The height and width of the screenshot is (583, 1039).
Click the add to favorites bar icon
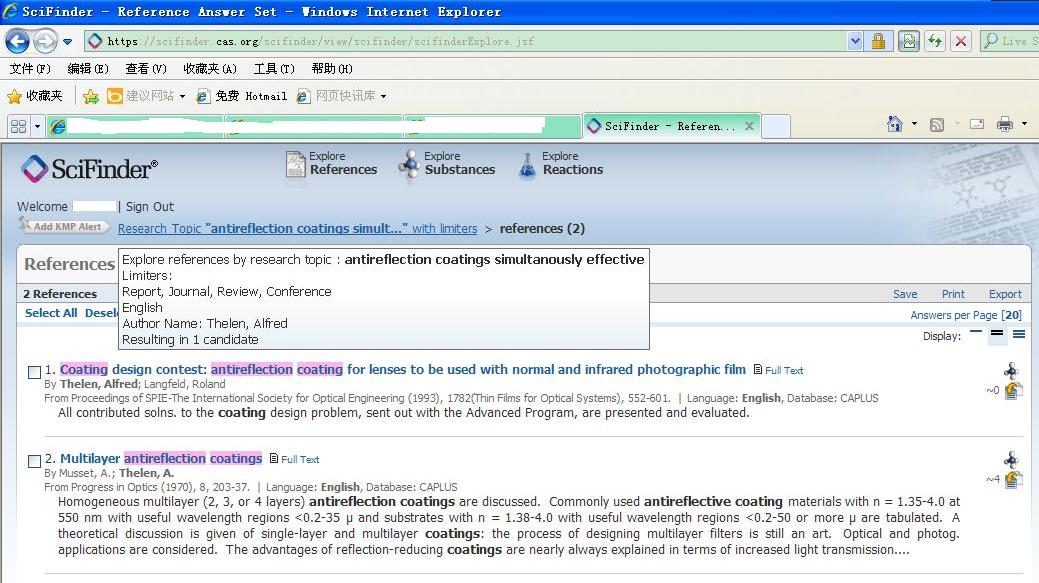tap(91, 97)
